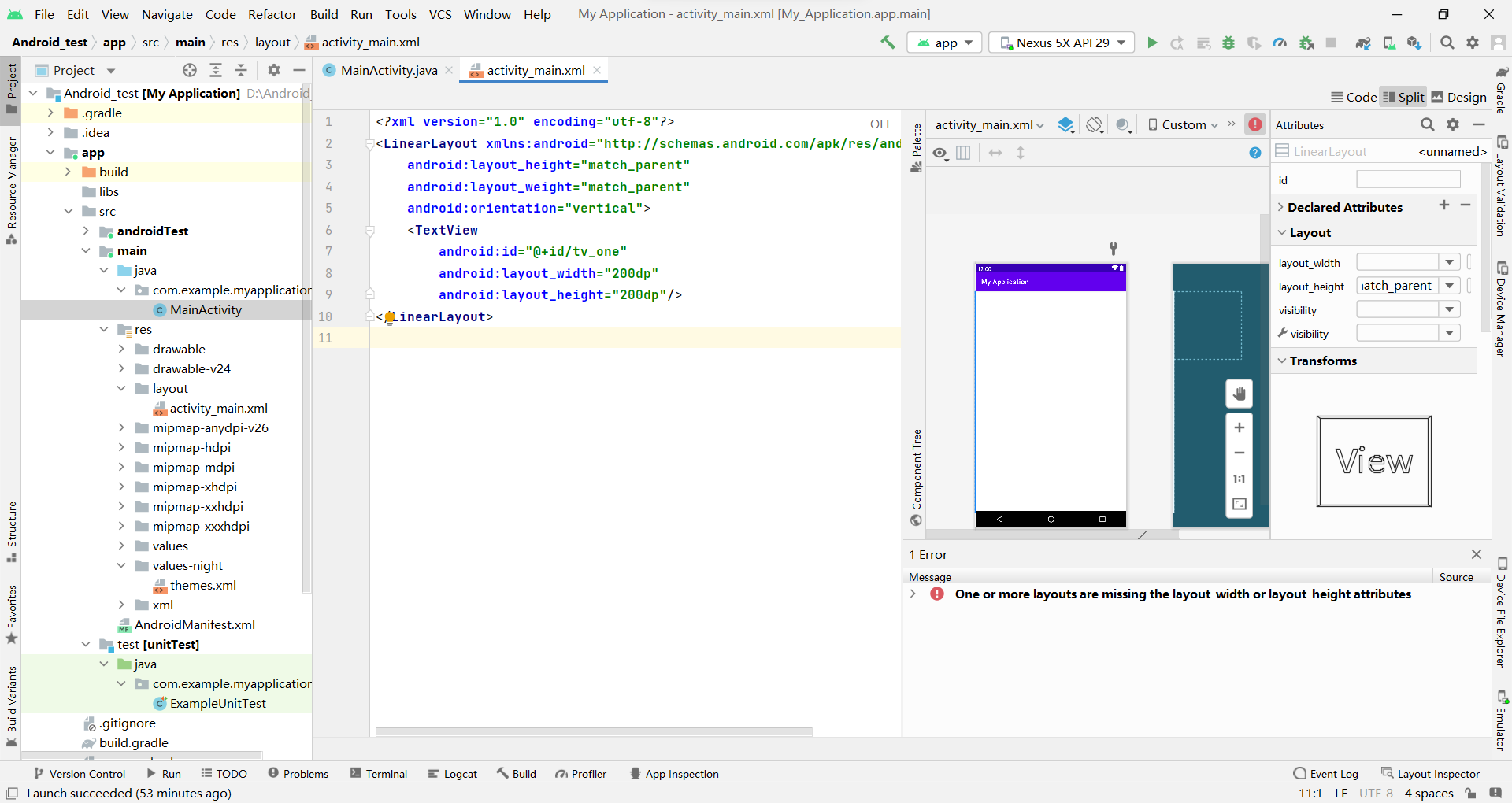Image resolution: width=1512 pixels, height=803 pixels.
Task: Switch editor to Code view
Action: (1354, 97)
